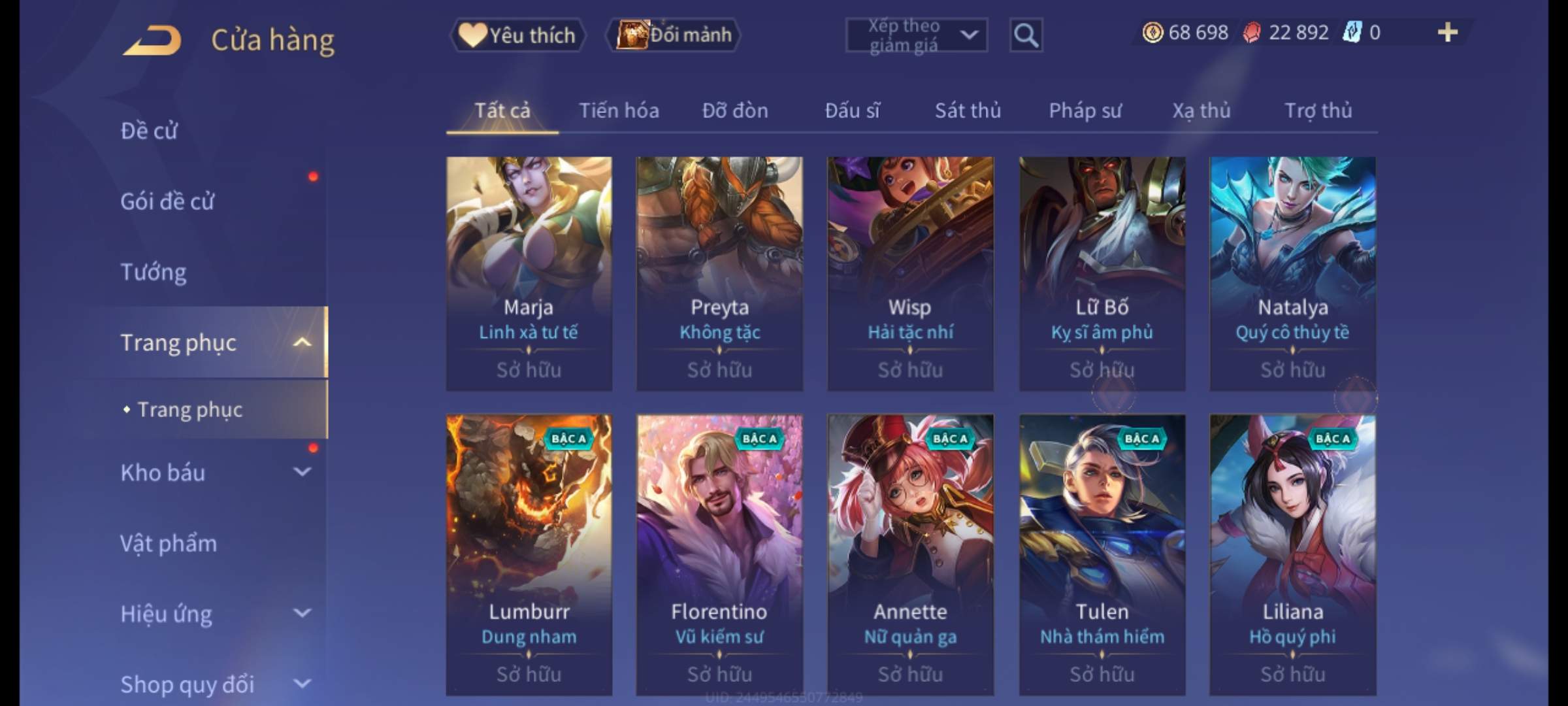
Task: Tap the gold coin balance icon
Action: tap(1152, 32)
